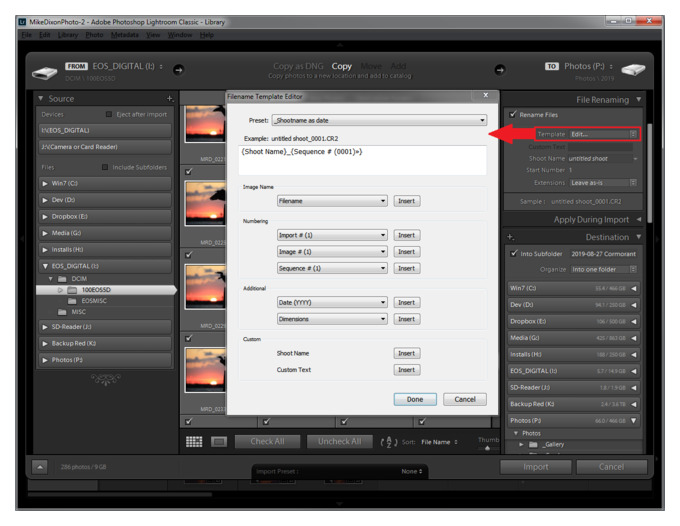Open the Preset dropdown in template editor
This screenshot has width=680, height=526.
click(x=380, y=120)
